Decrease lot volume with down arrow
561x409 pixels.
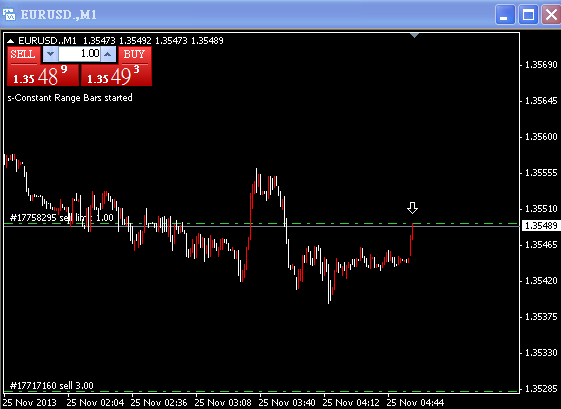[x=50, y=54]
